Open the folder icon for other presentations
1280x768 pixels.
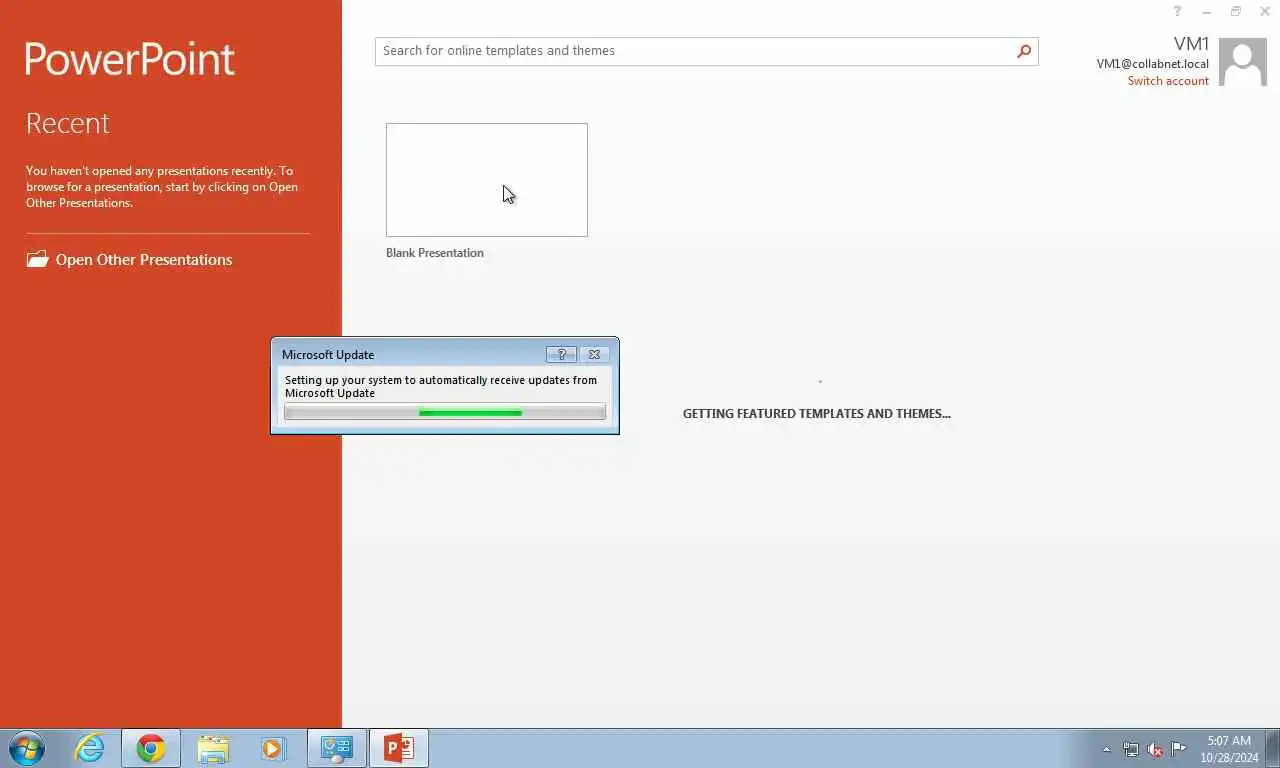coord(37,259)
